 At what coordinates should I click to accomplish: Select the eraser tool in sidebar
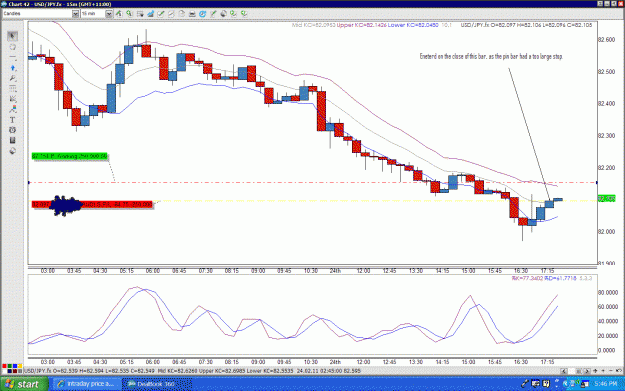tap(12, 151)
